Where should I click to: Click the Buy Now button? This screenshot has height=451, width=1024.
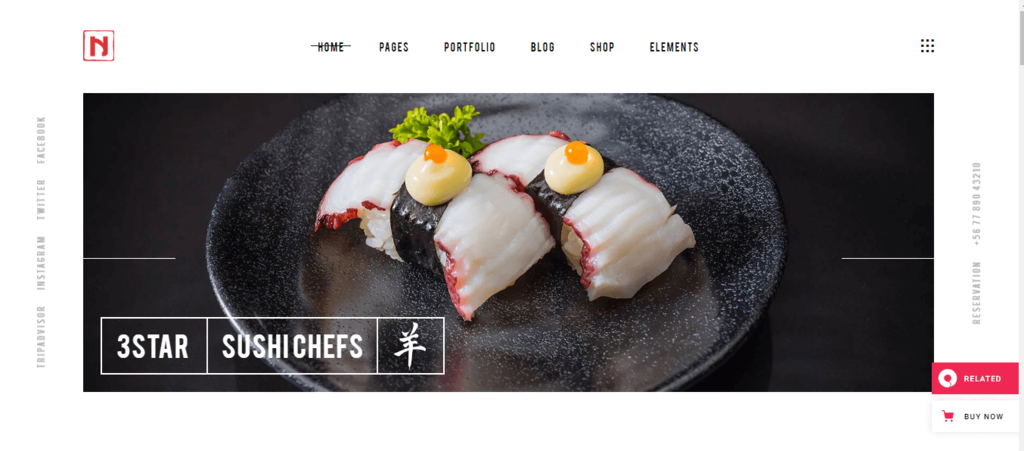975,416
